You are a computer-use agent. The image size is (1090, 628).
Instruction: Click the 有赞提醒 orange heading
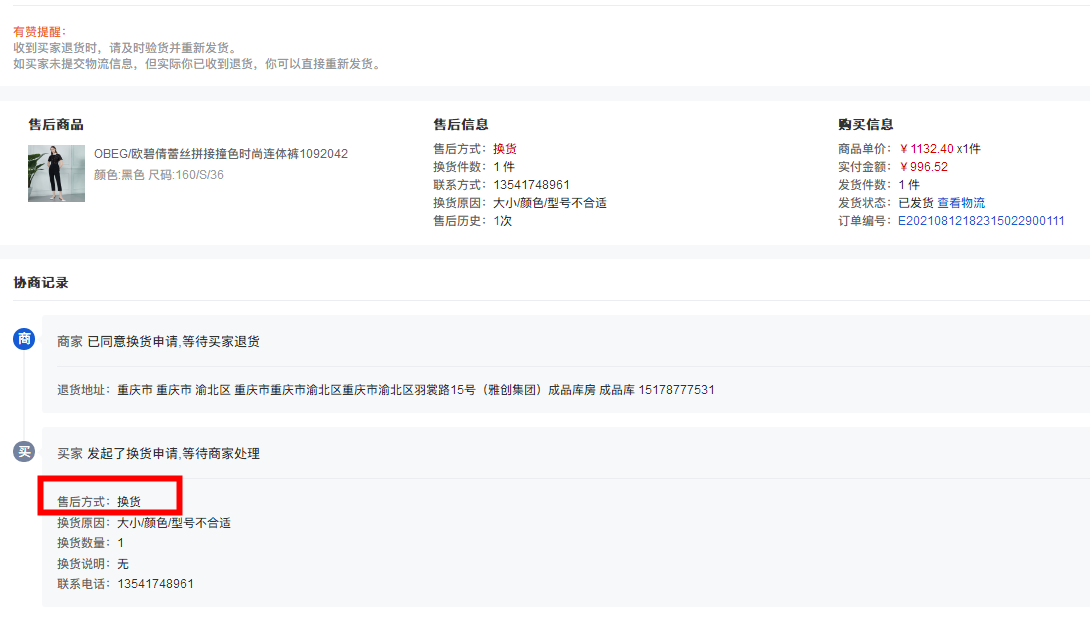[38, 32]
